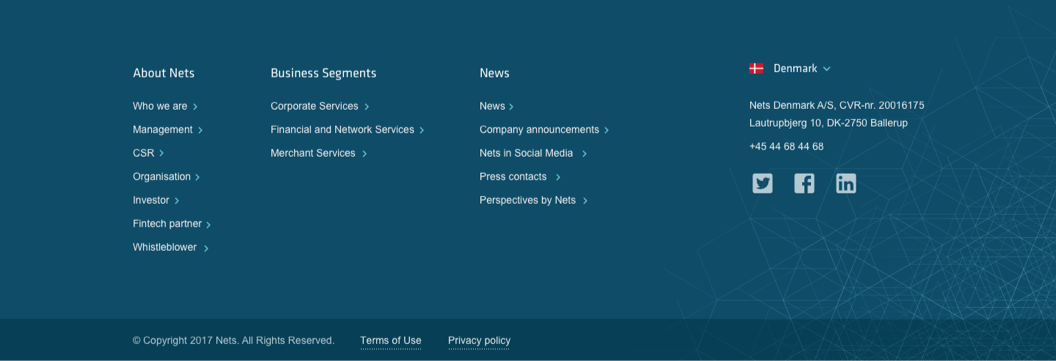Go to Fintech partner page
1056x361 pixels.
click(167, 224)
